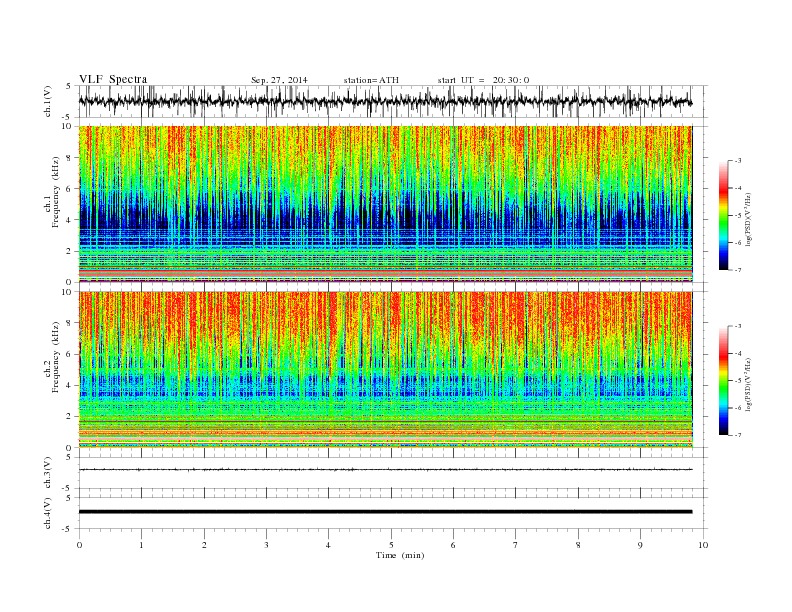Image resolution: width=792 pixels, height=612 pixels.
Task: Click time axis end tick label "10"
Action: 703,545
